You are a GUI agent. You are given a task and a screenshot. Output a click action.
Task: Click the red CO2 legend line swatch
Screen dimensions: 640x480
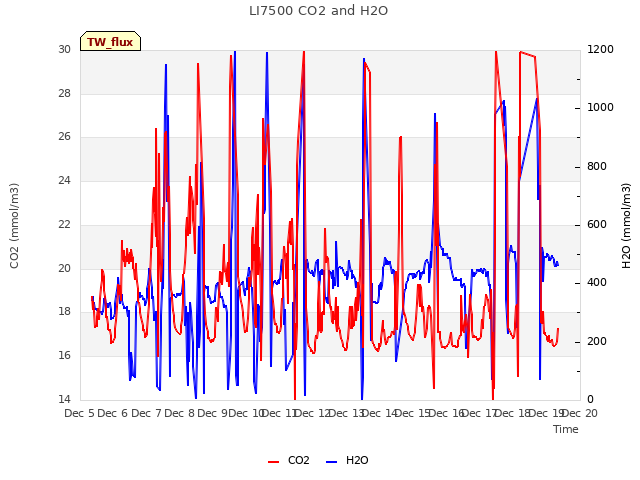pyautogui.click(x=273, y=462)
